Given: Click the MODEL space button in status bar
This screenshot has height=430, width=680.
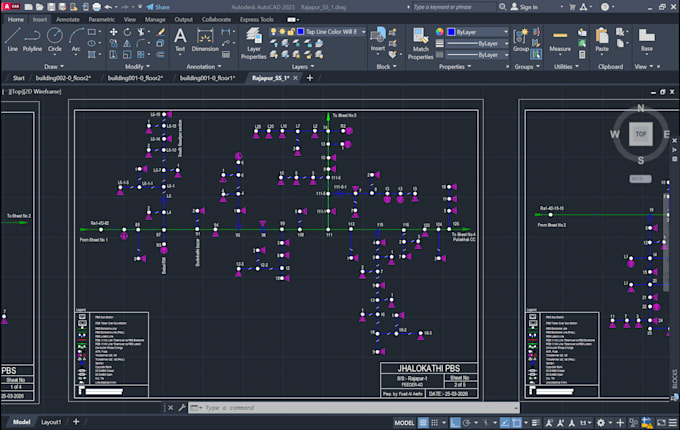Looking at the screenshot, I should [404, 422].
